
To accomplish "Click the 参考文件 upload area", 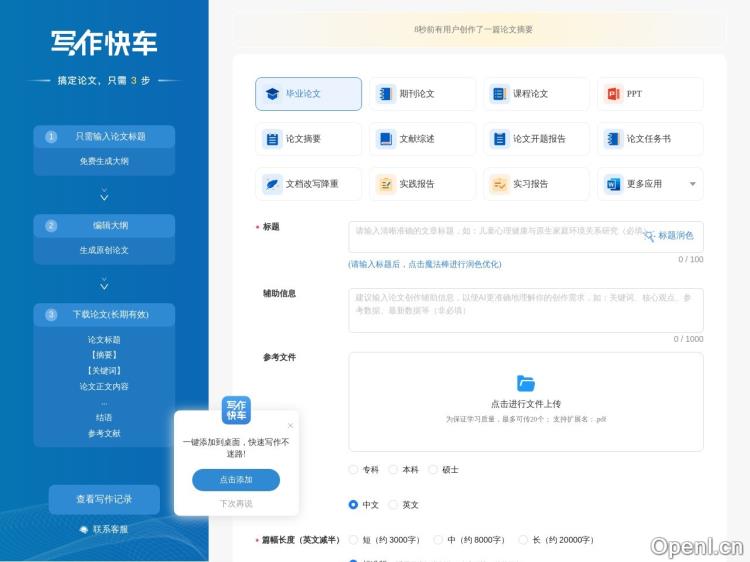I will click(x=526, y=402).
